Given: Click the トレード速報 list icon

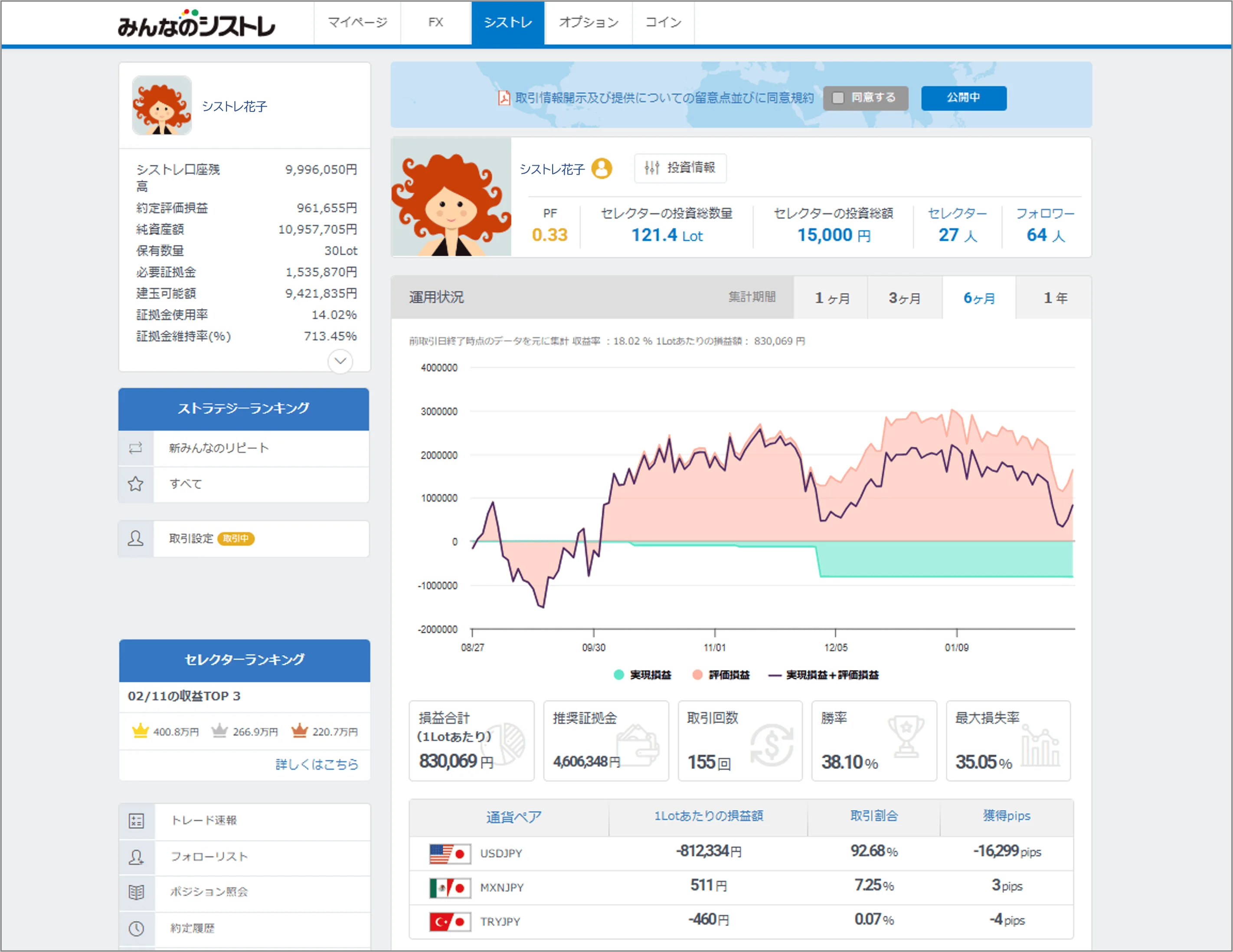Looking at the screenshot, I should click(137, 821).
